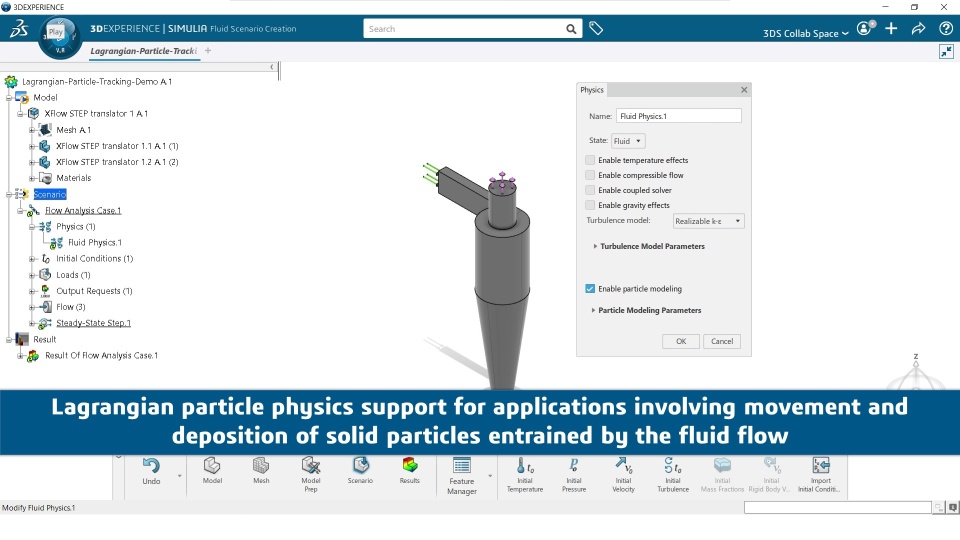The image size is (960, 540).
Task: Select the Initial Temperature tool
Action: pyautogui.click(x=525, y=474)
